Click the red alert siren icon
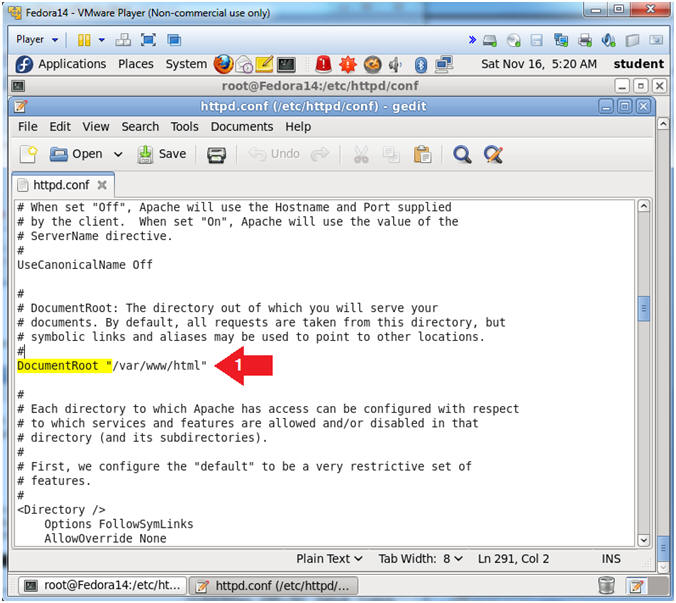The image size is (676, 603). pyautogui.click(x=323, y=64)
